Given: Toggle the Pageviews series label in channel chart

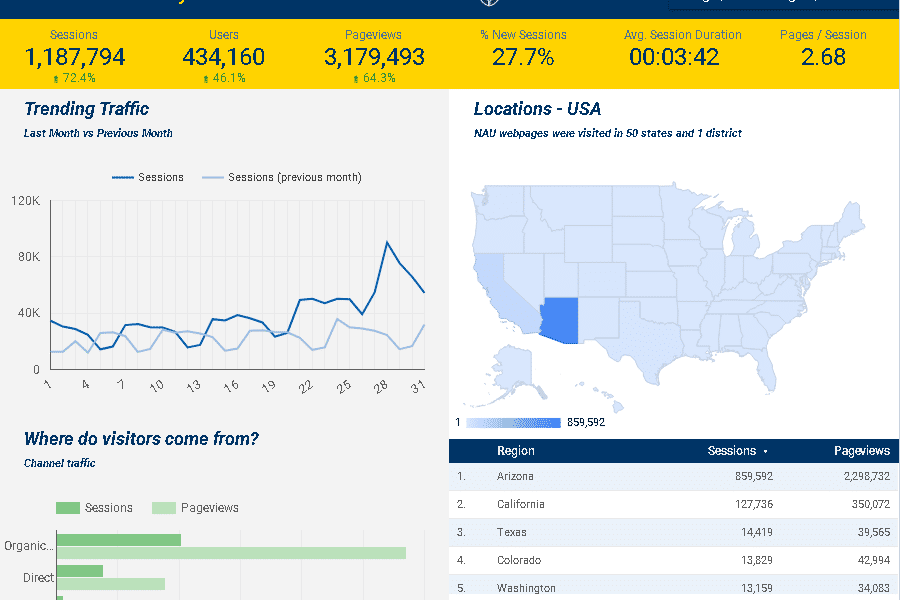Looking at the screenshot, I should tap(209, 508).
